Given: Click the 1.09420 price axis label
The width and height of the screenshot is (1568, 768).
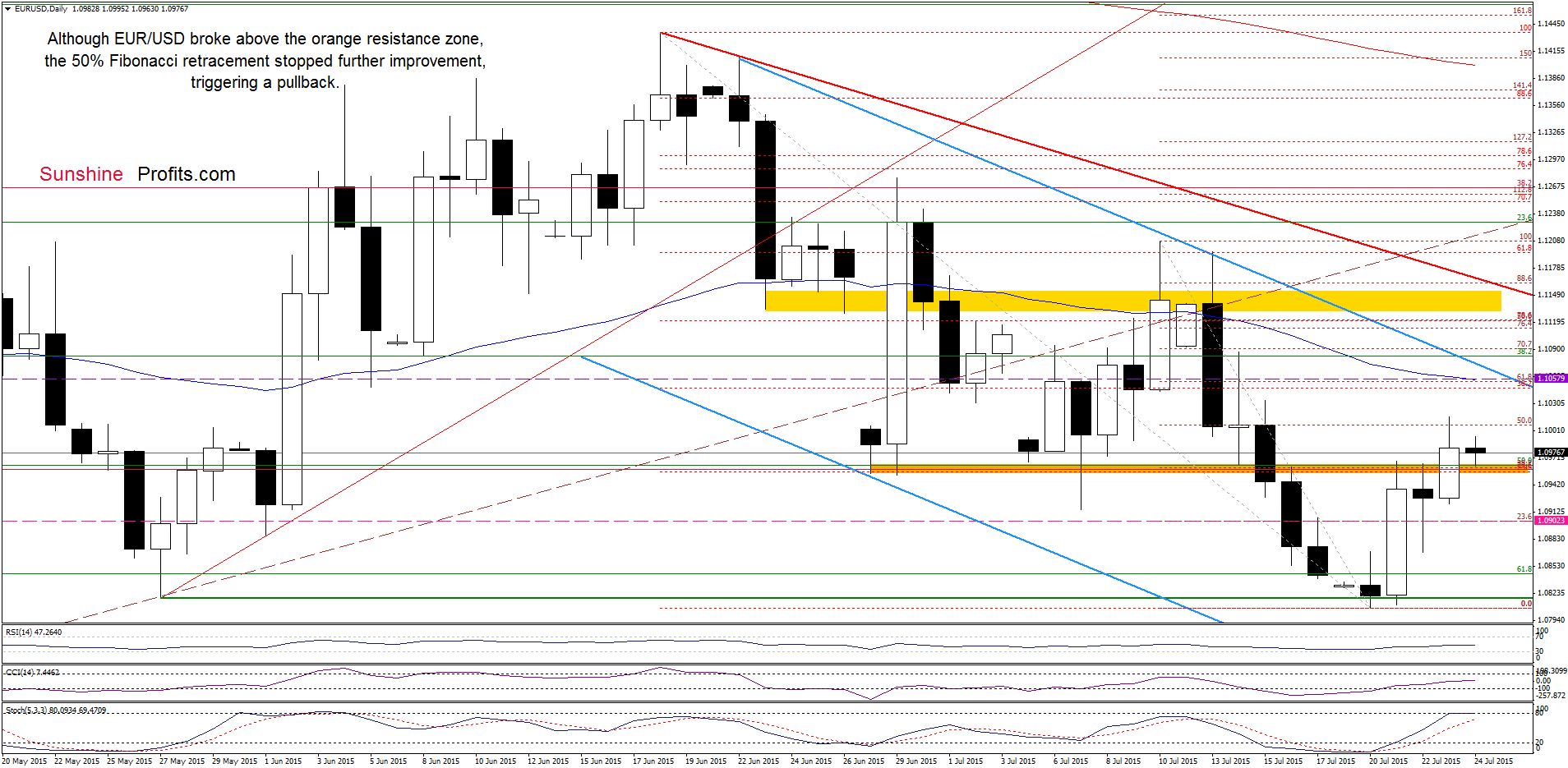Looking at the screenshot, I should pyautogui.click(x=1551, y=485).
